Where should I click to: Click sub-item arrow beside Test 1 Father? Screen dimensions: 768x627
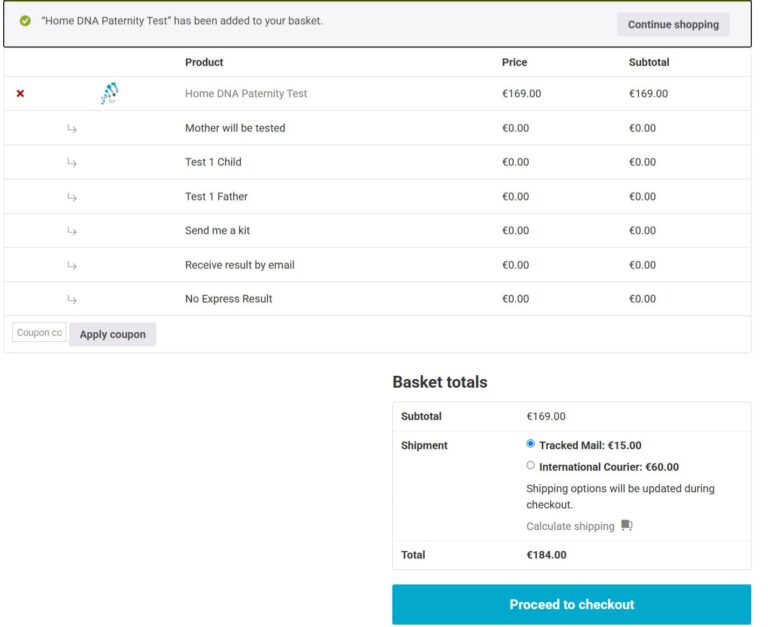(72, 197)
